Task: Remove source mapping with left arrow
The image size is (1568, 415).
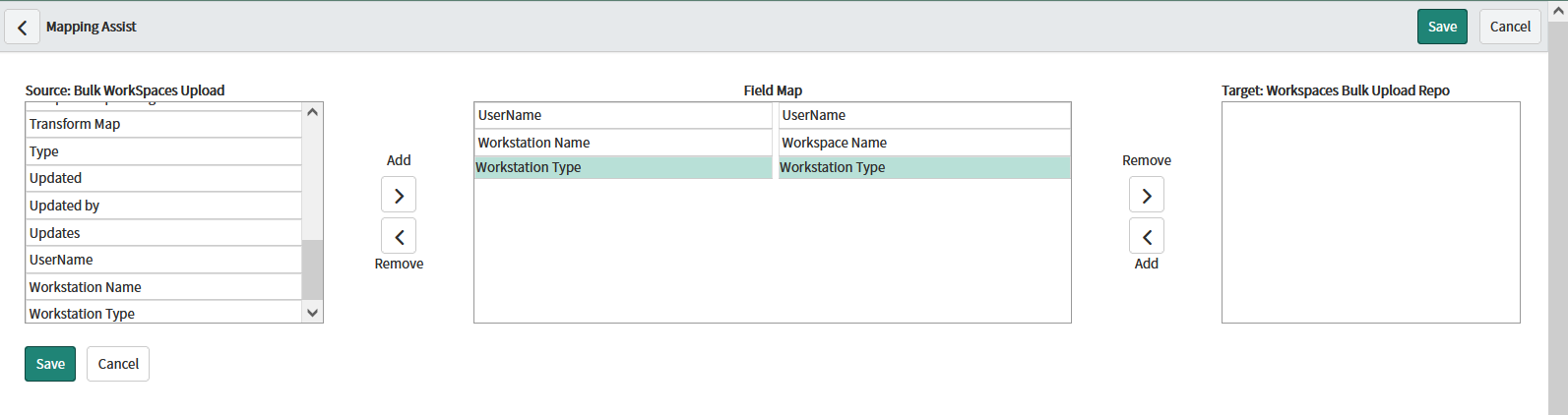Action: click(399, 236)
